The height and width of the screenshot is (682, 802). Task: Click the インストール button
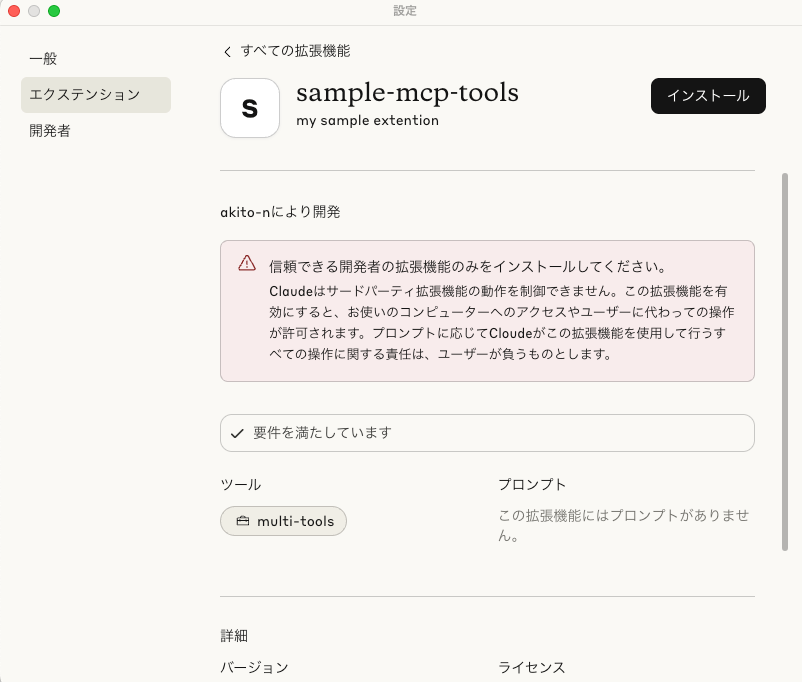tap(708, 96)
